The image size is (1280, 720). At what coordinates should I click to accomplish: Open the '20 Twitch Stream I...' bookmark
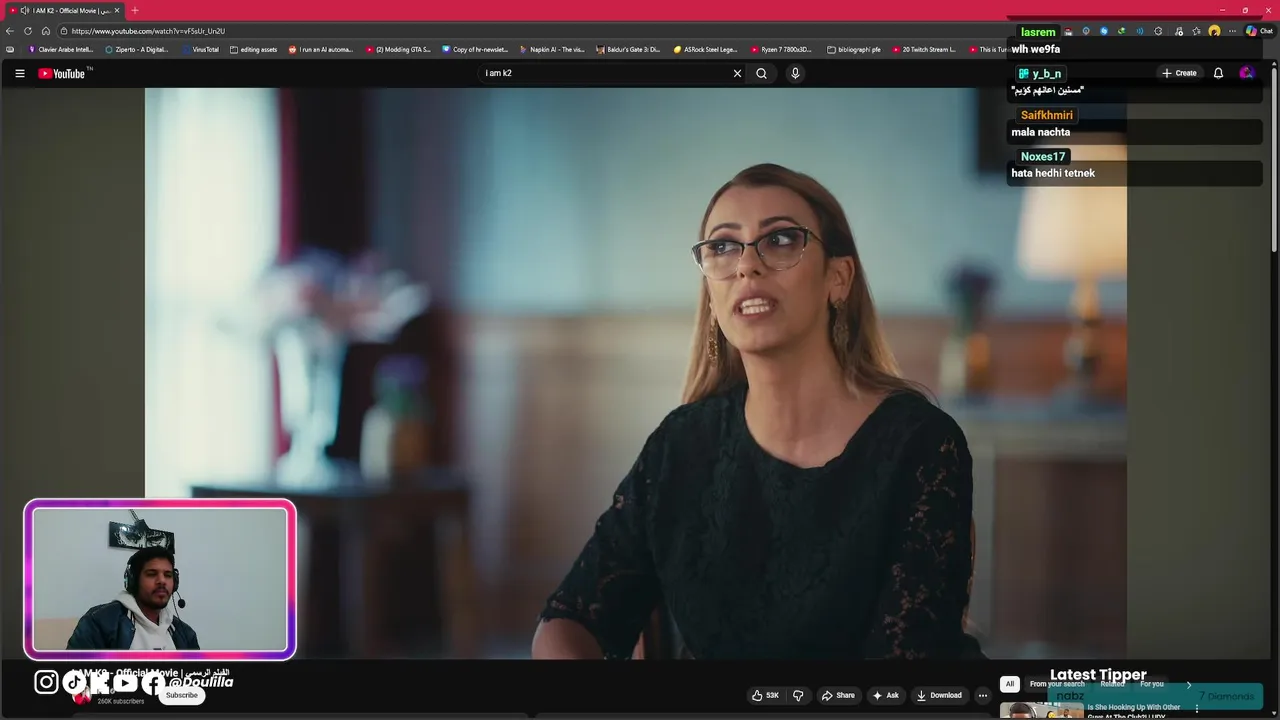click(x=924, y=49)
